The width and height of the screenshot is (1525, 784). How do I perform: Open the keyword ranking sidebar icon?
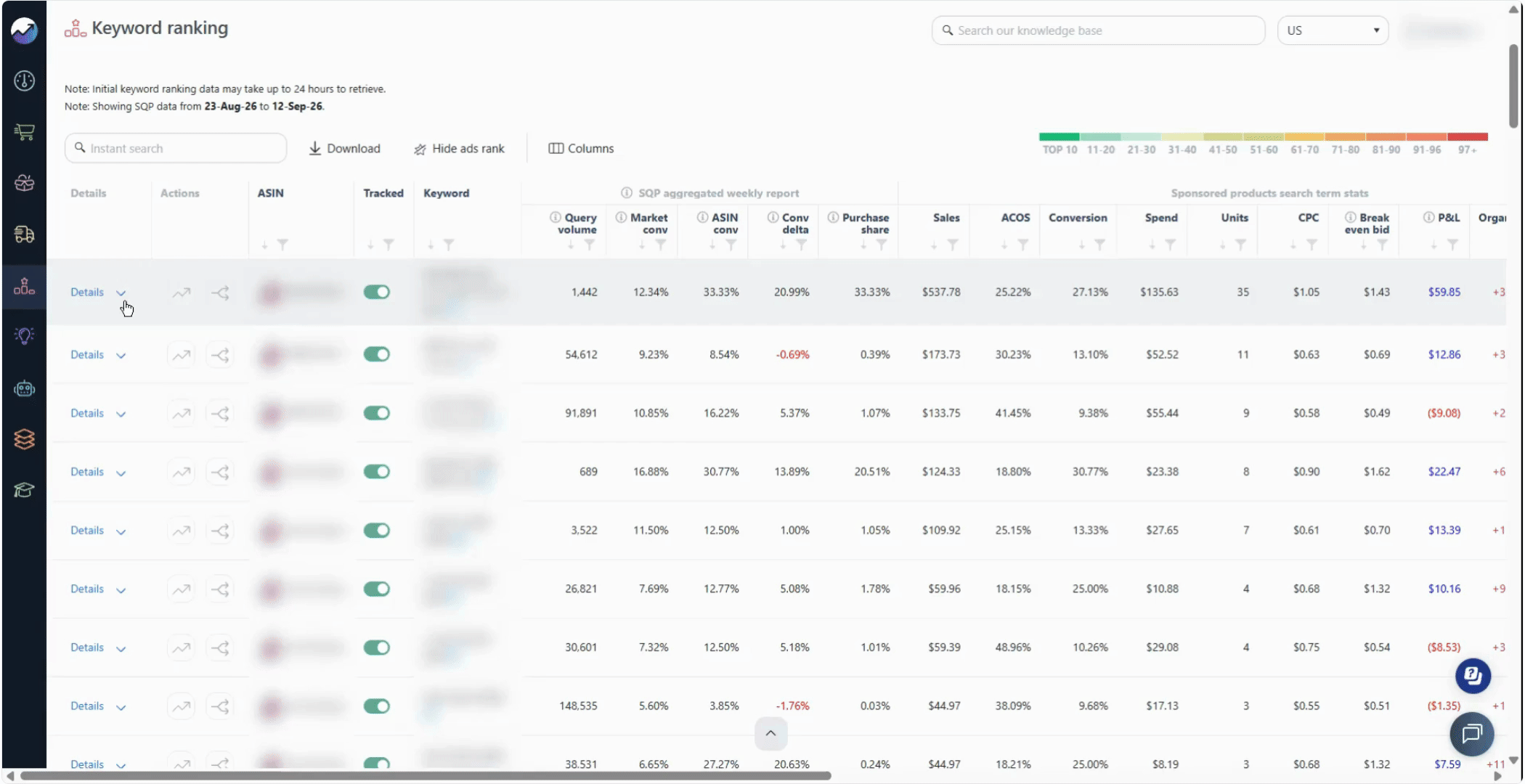pyautogui.click(x=25, y=287)
